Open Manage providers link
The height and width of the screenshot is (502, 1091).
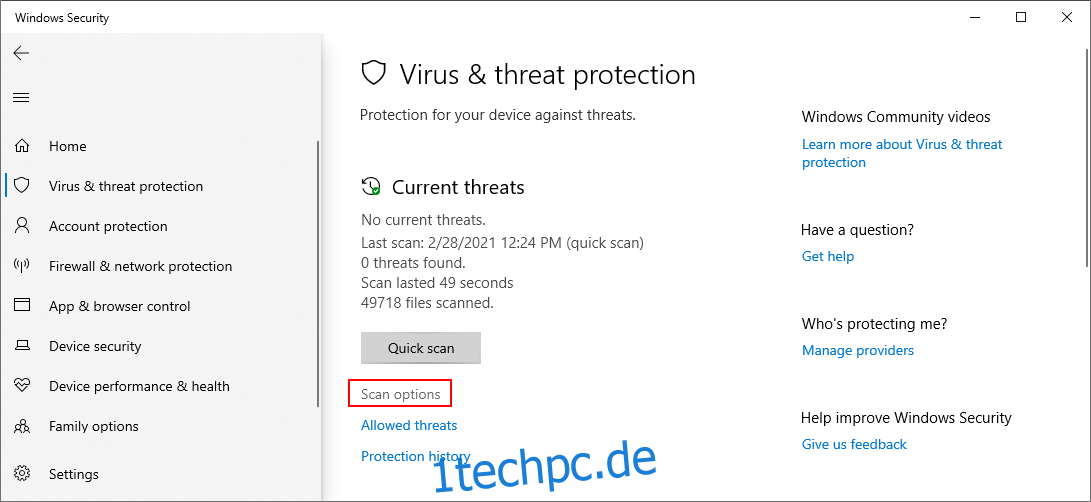pos(858,350)
